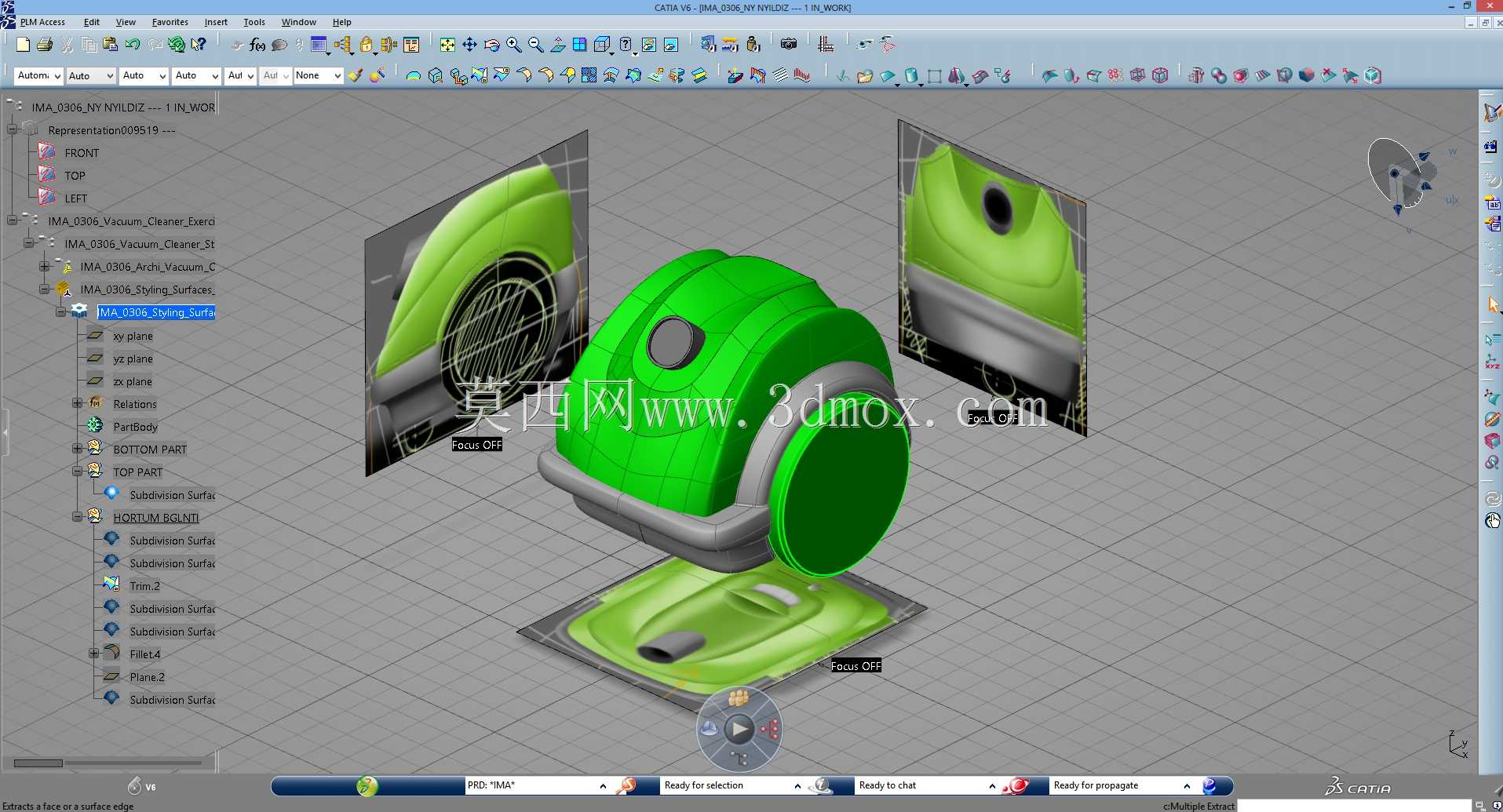Expand the Relations node

click(x=77, y=403)
